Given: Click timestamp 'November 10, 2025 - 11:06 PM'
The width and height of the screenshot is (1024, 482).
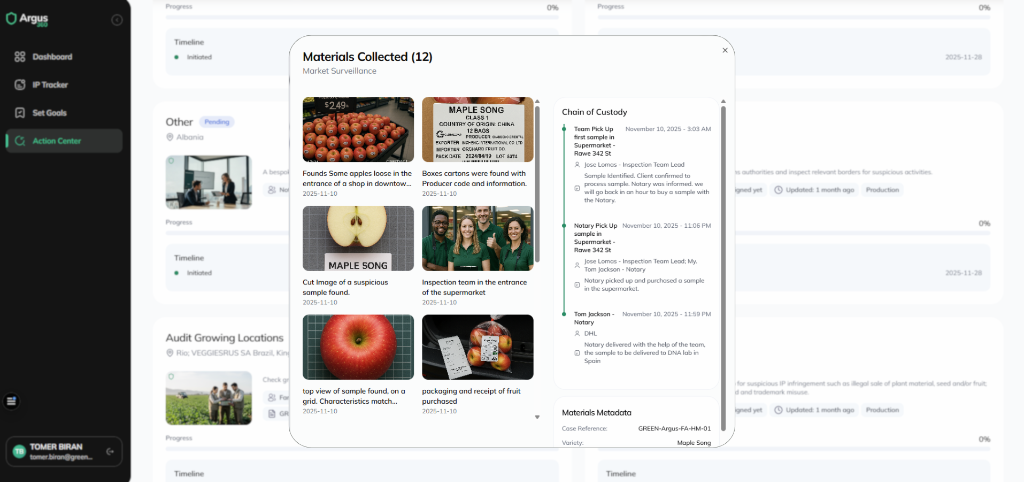Looking at the screenshot, I should point(667,225).
